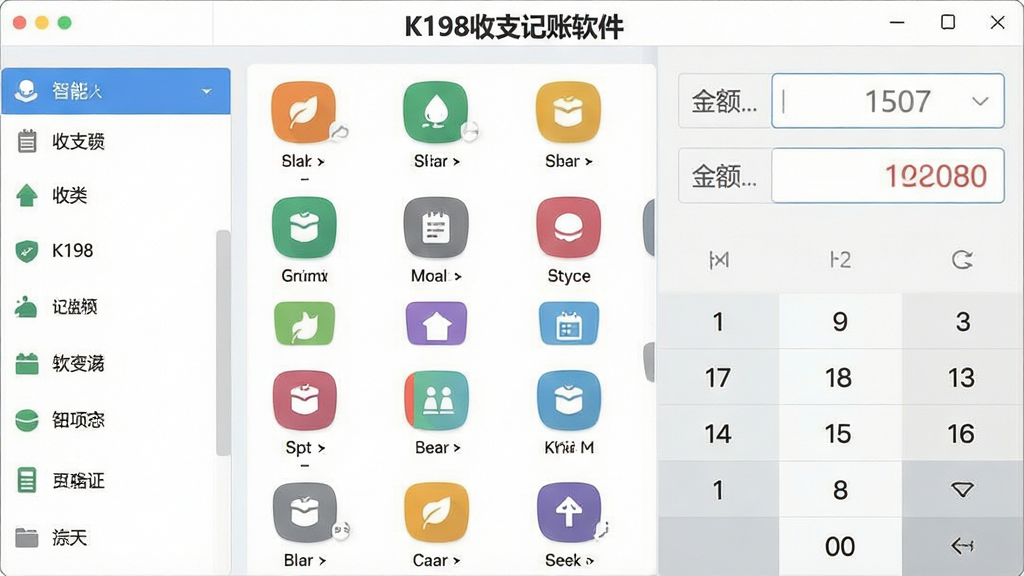Expand the chevron next to Moal
The image size is (1024, 576).
(458, 277)
